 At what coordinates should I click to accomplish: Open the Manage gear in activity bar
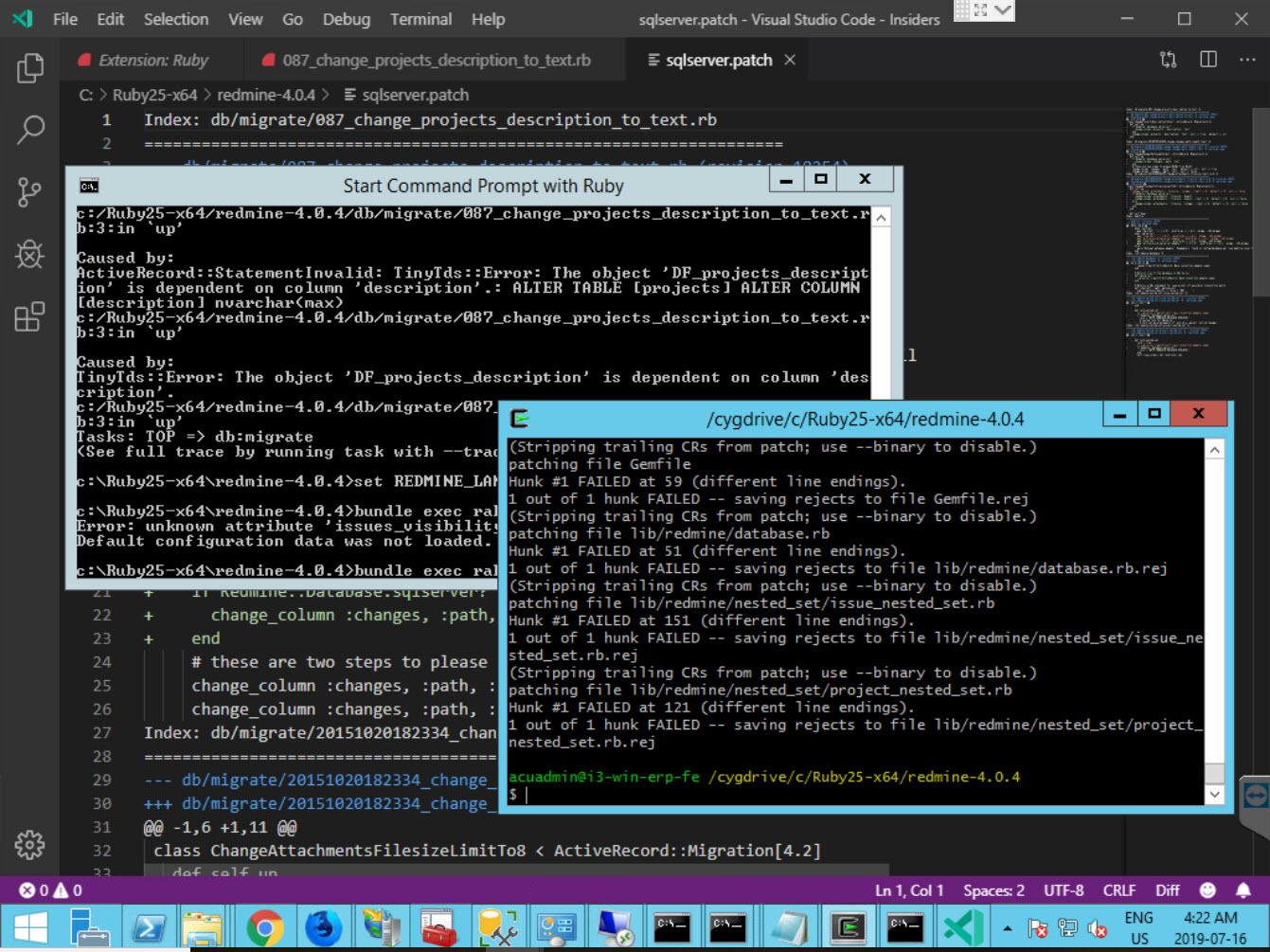tap(29, 844)
